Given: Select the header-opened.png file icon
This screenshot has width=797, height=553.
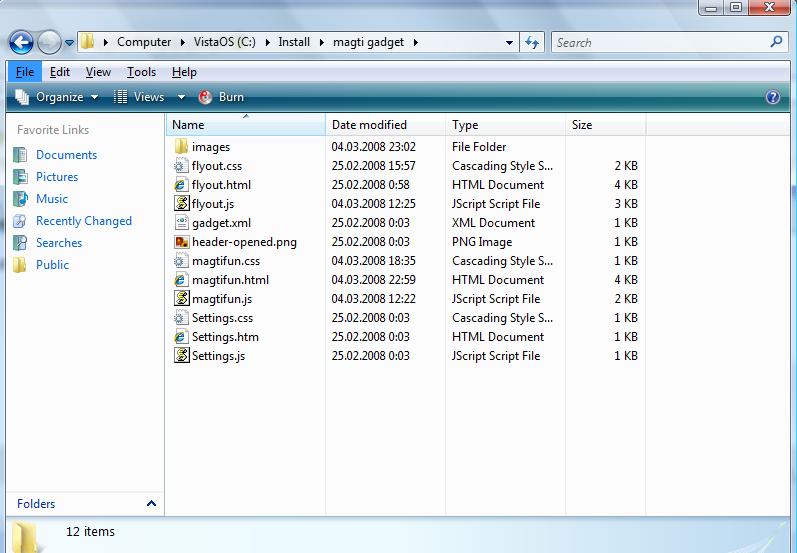Looking at the screenshot, I should 181,242.
